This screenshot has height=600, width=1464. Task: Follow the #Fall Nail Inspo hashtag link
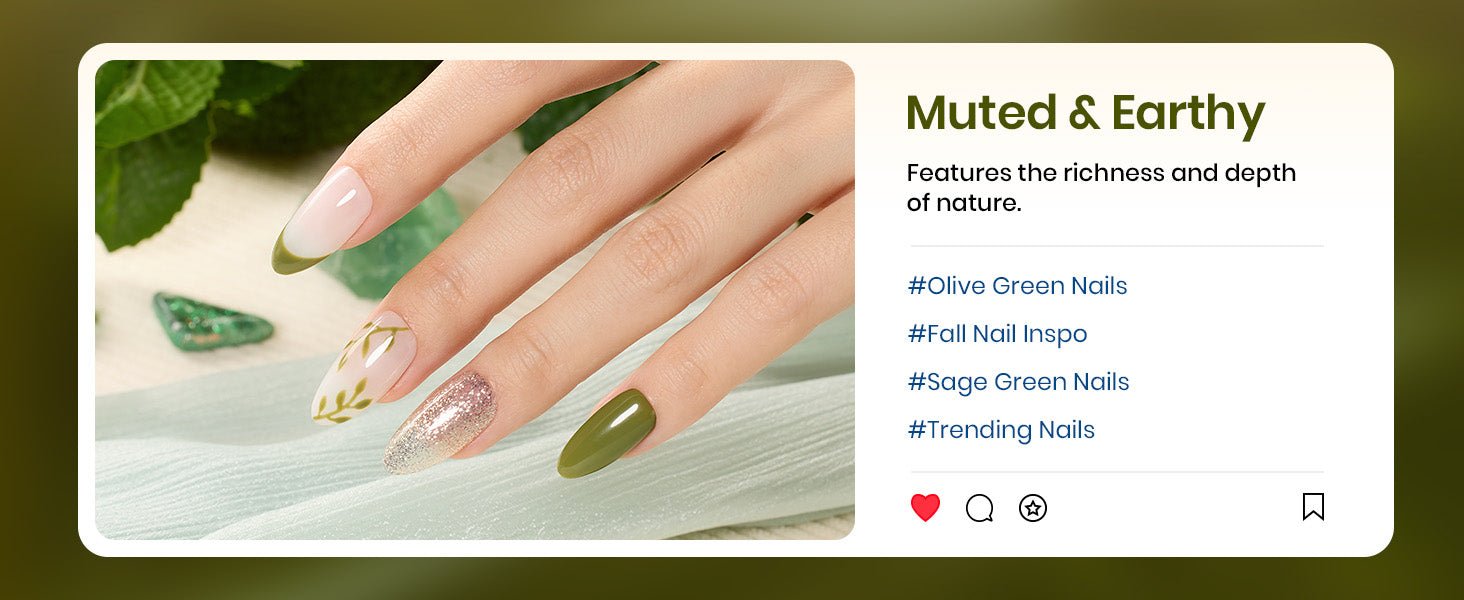pyautogui.click(x=997, y=334)
